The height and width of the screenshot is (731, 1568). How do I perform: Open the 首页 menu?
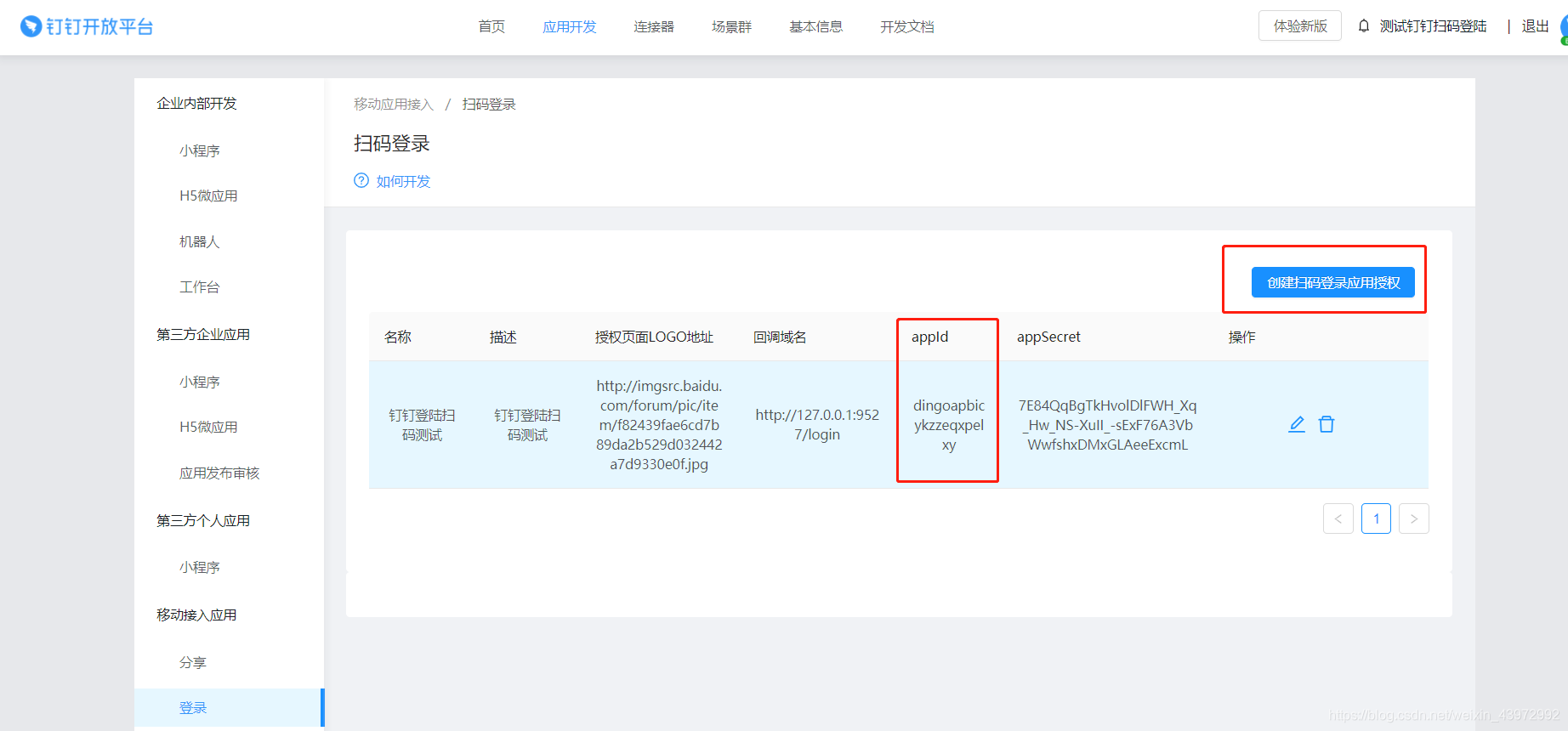coord(491,27)
